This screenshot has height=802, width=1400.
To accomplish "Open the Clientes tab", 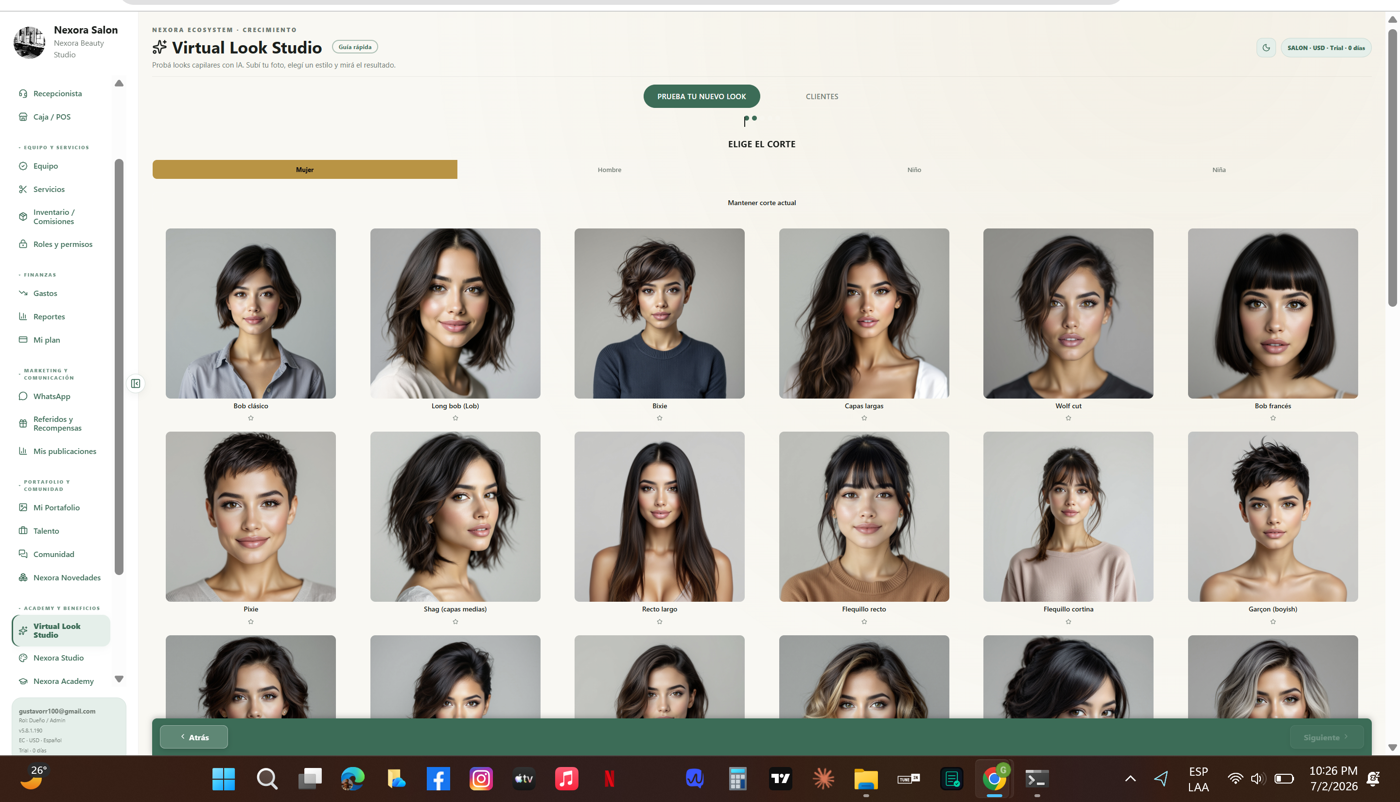I will click(x=822, y=96).
